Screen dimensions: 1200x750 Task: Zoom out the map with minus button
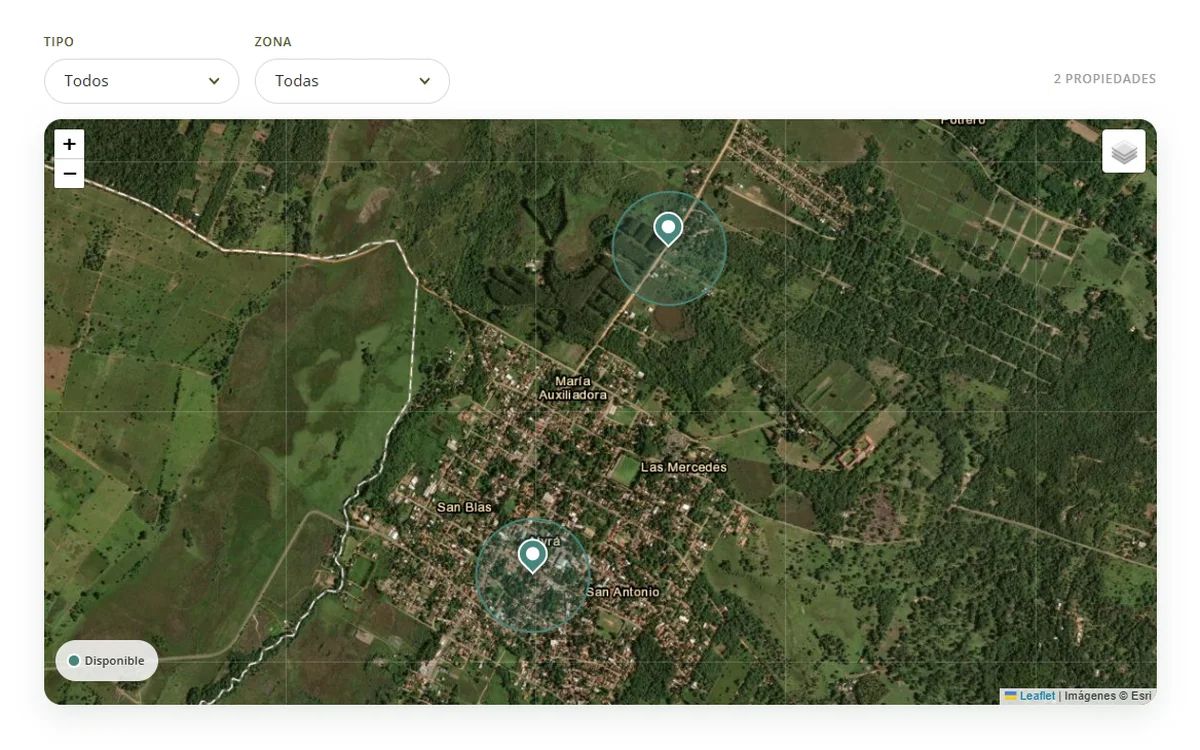(x=69, y=174)
